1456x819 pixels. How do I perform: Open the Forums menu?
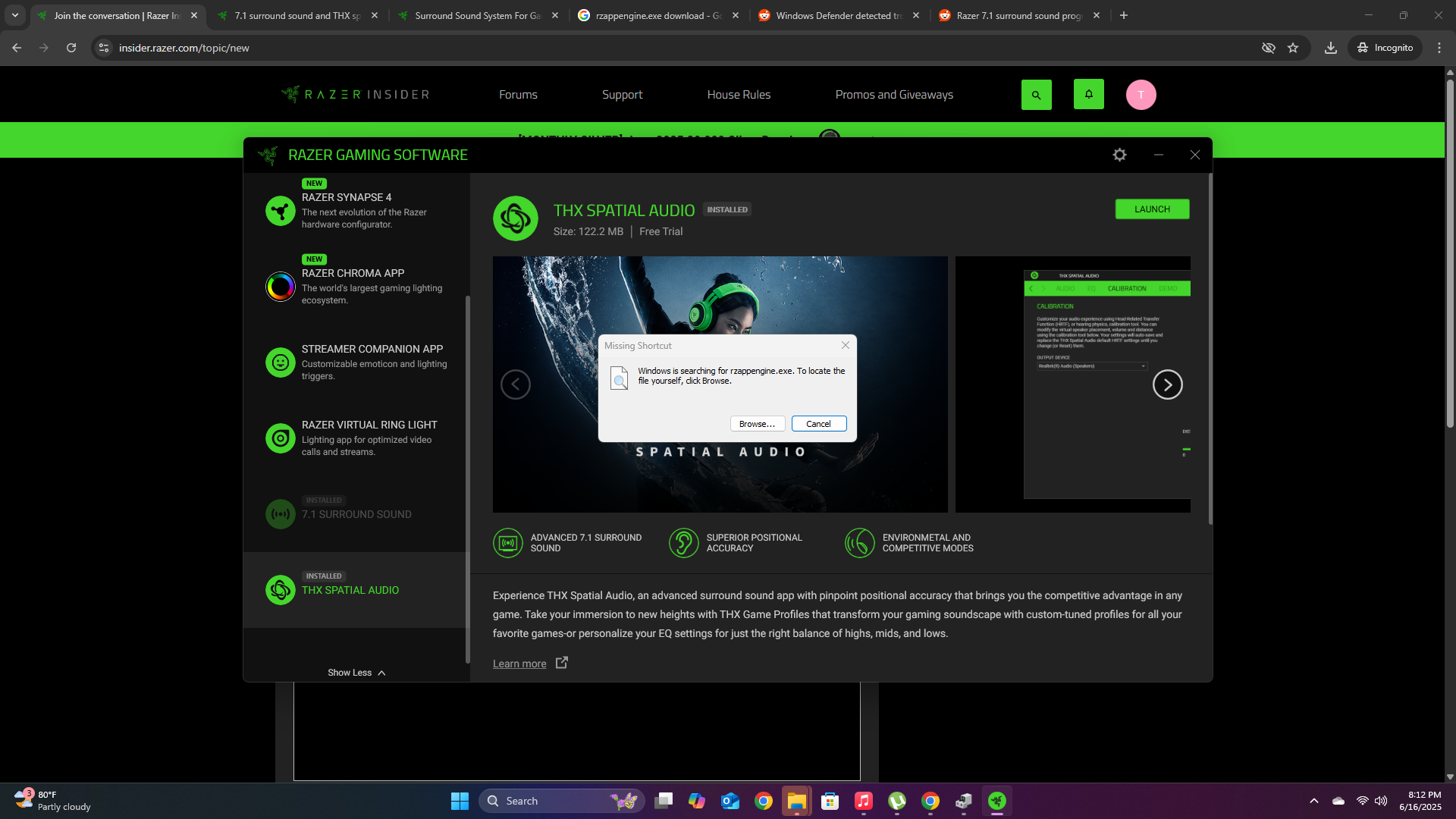point(518,95)
